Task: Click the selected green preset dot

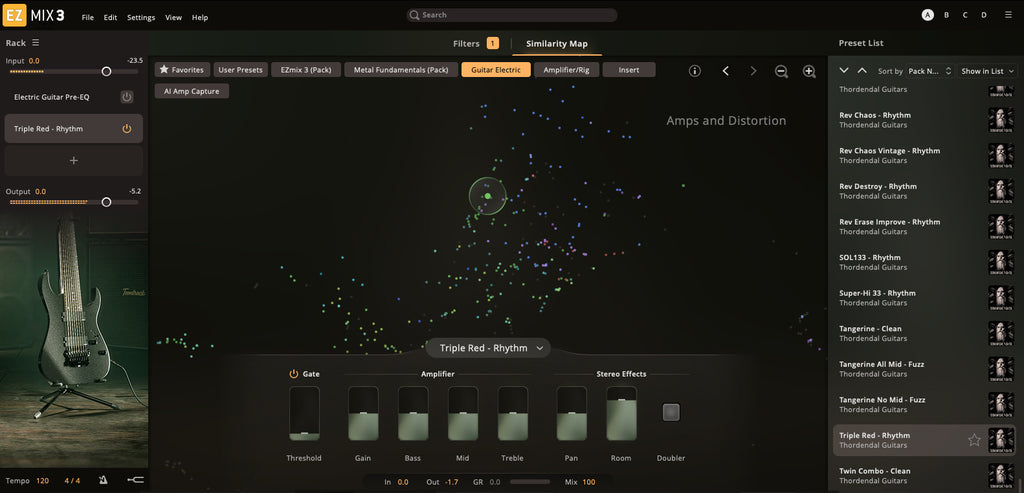Action: click(x=488, y=196)
